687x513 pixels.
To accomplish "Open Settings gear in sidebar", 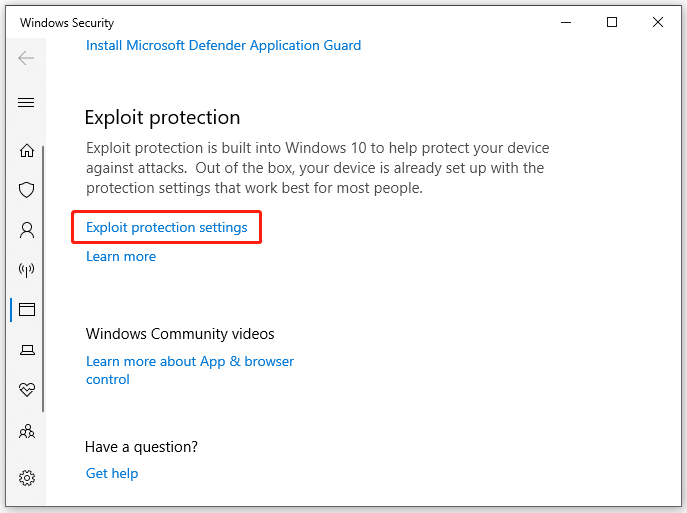I will click(27, 478).
